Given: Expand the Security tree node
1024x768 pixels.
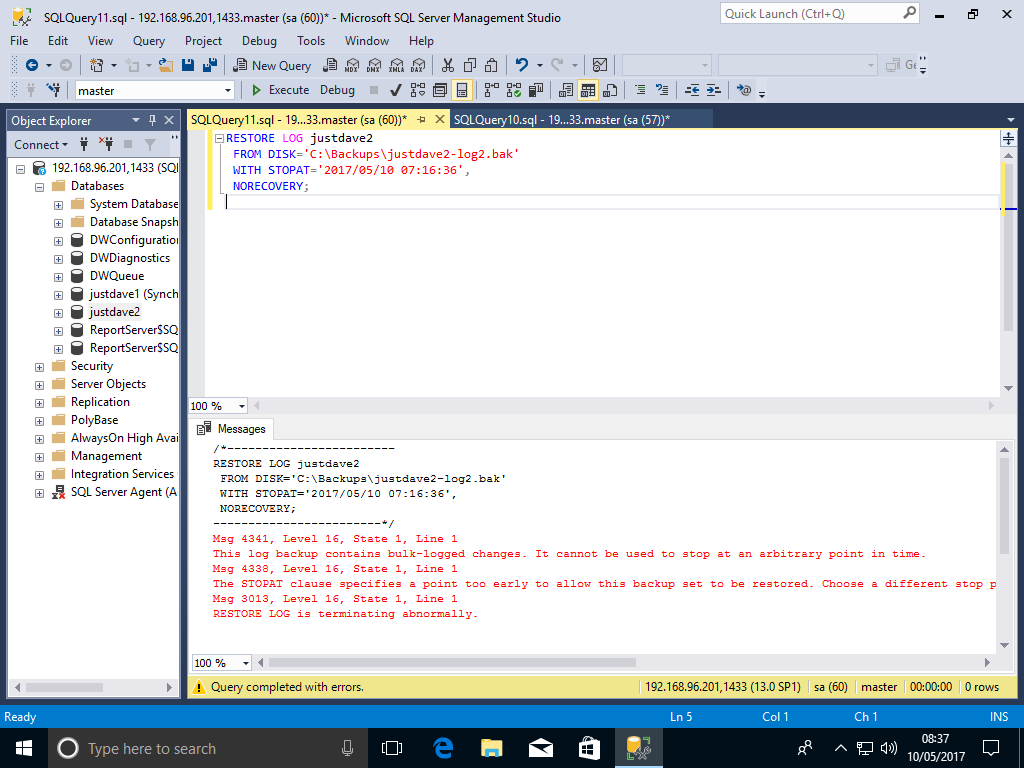Looking at the screenshot, I should point(40,367).
